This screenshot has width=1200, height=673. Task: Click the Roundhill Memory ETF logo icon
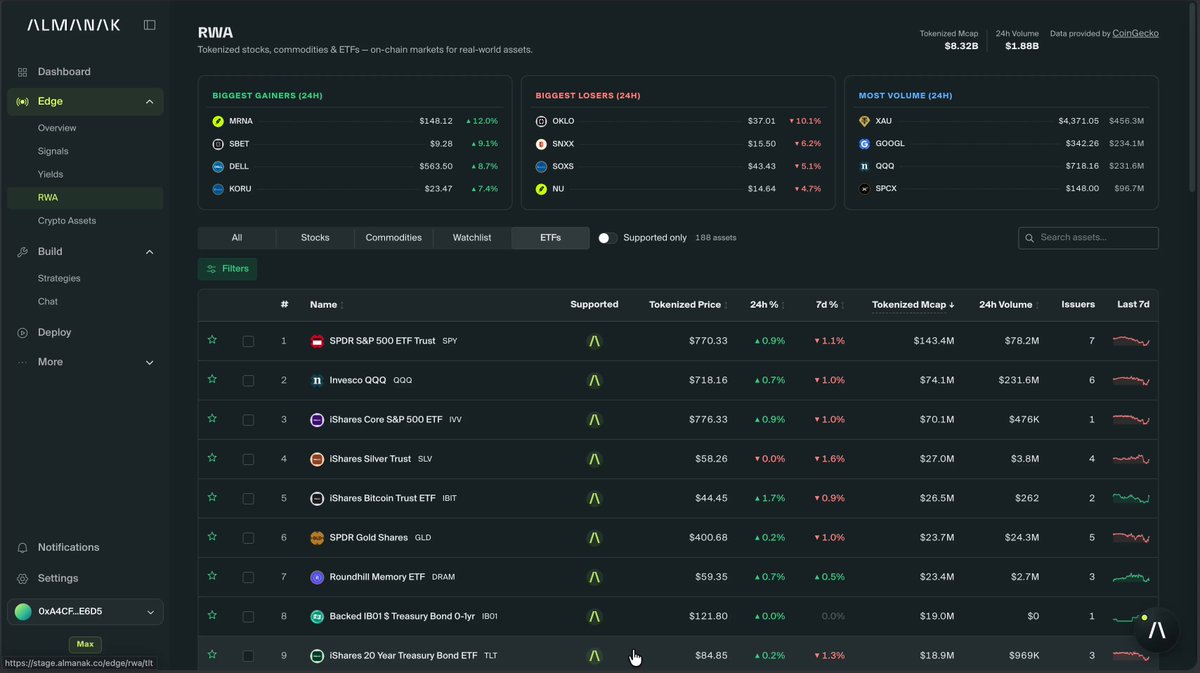tap(317, 577)
